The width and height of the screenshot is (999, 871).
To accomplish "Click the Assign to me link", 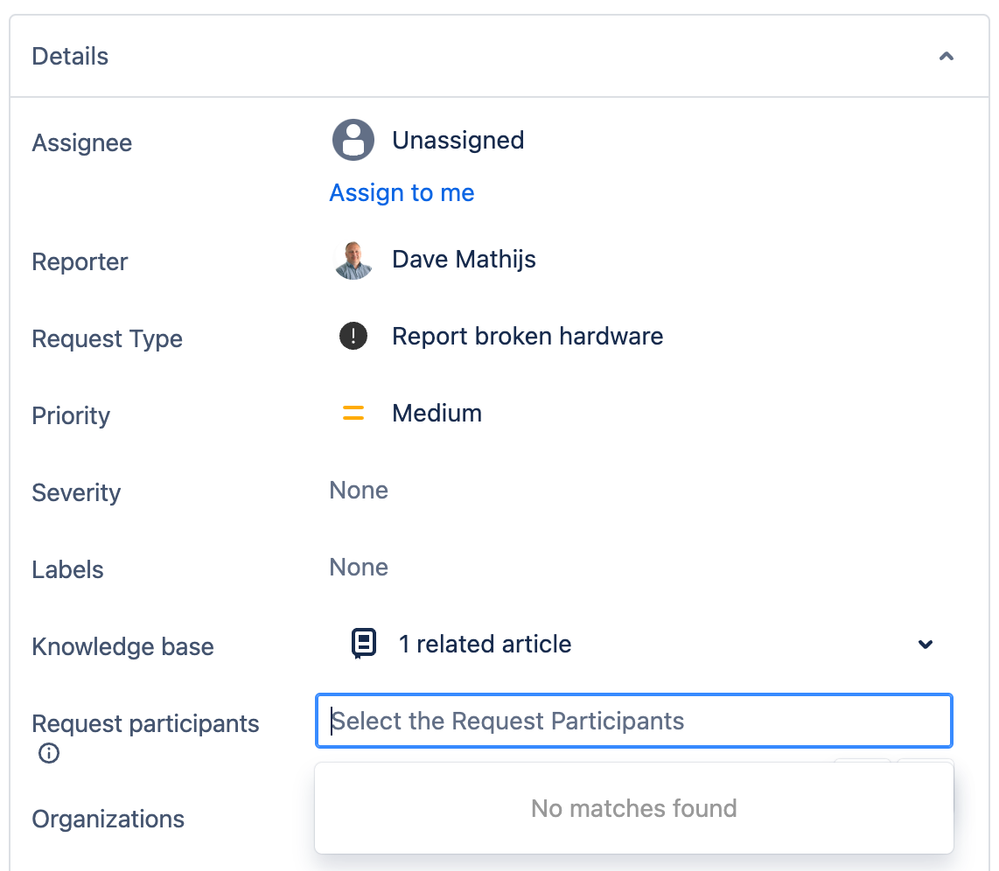I will pos(402,193).
